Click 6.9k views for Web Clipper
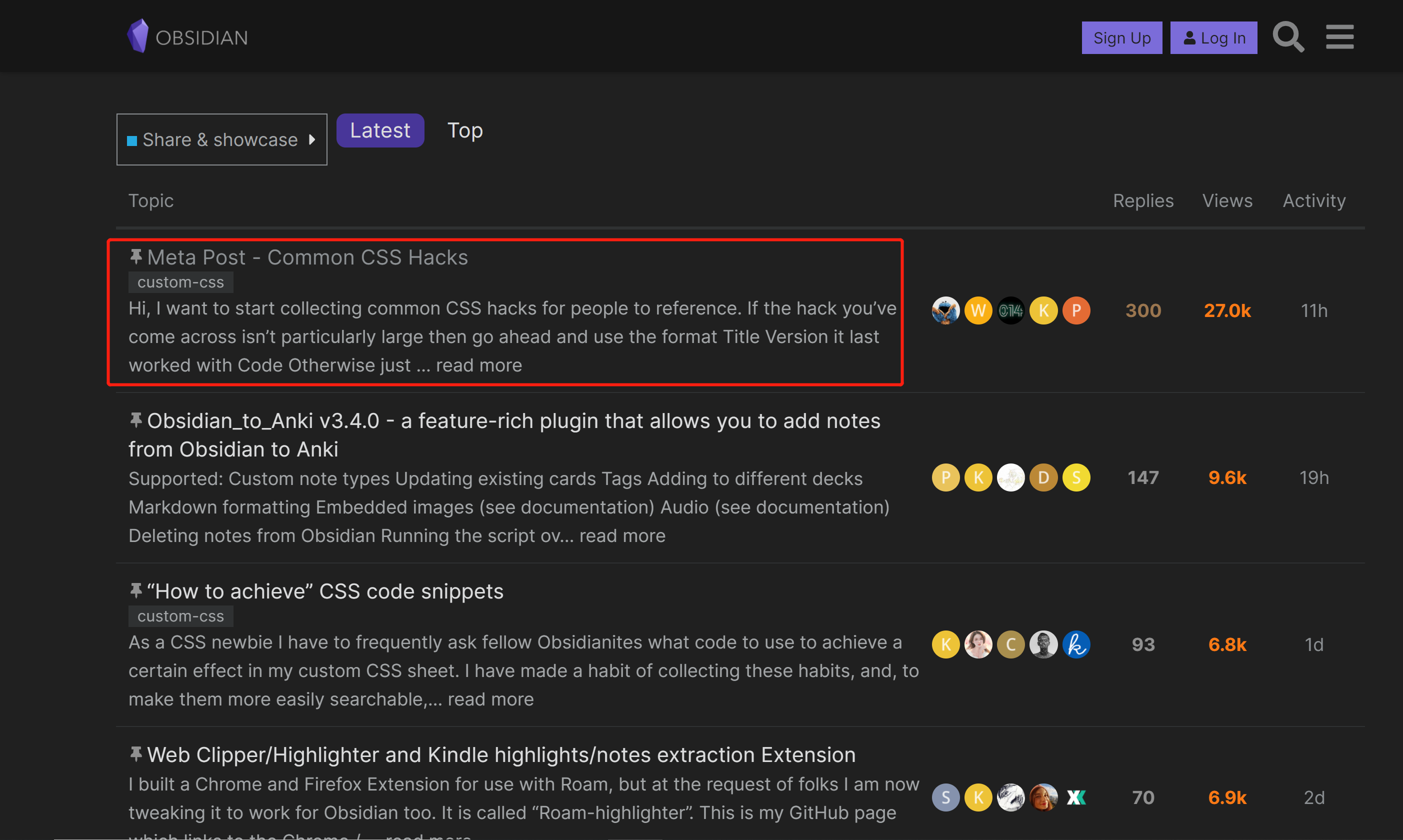 pyautogui.click(x=1227, y=797)
